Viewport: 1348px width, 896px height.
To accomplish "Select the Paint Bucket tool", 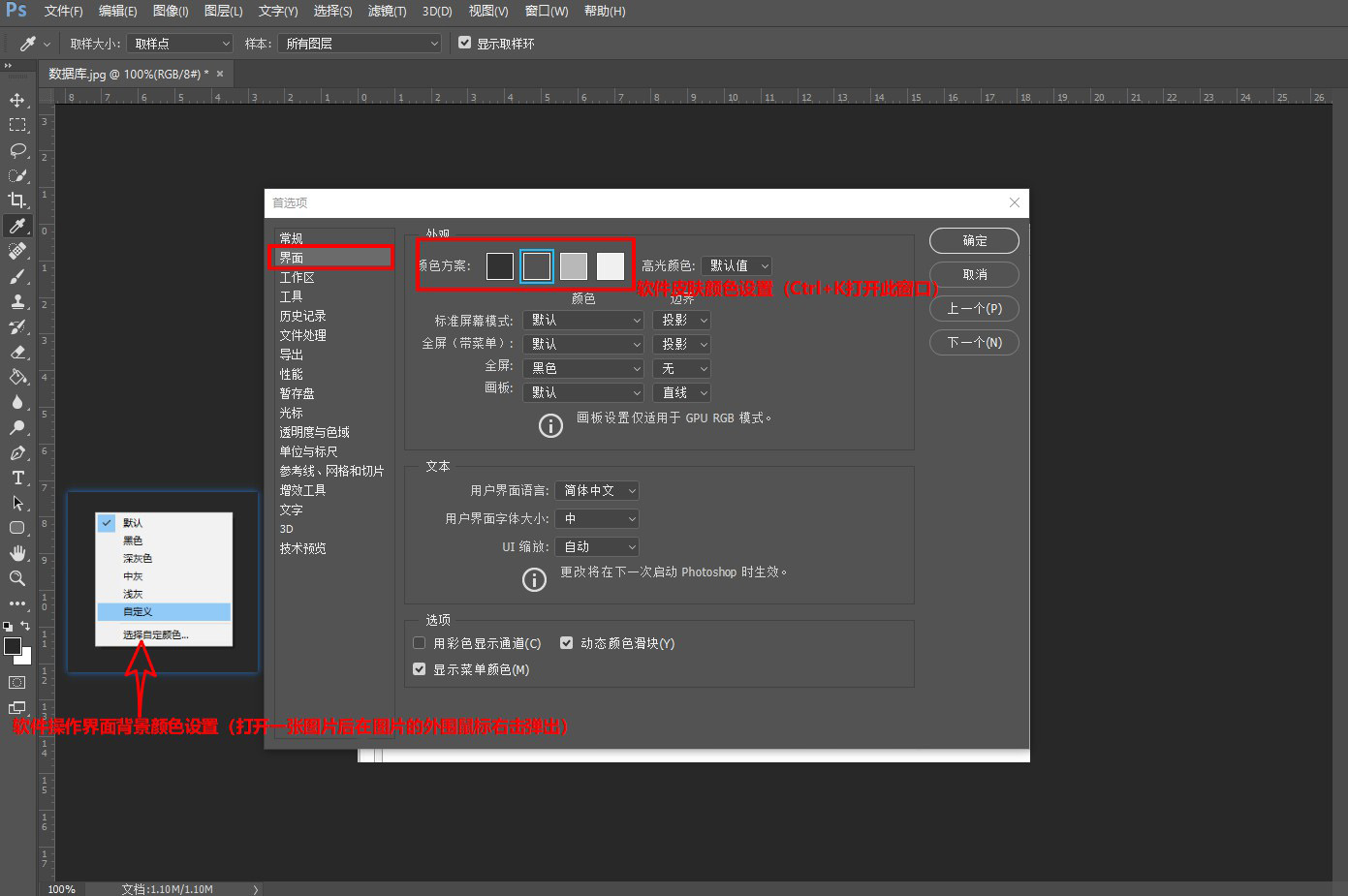I will click(x=17, y=377).
